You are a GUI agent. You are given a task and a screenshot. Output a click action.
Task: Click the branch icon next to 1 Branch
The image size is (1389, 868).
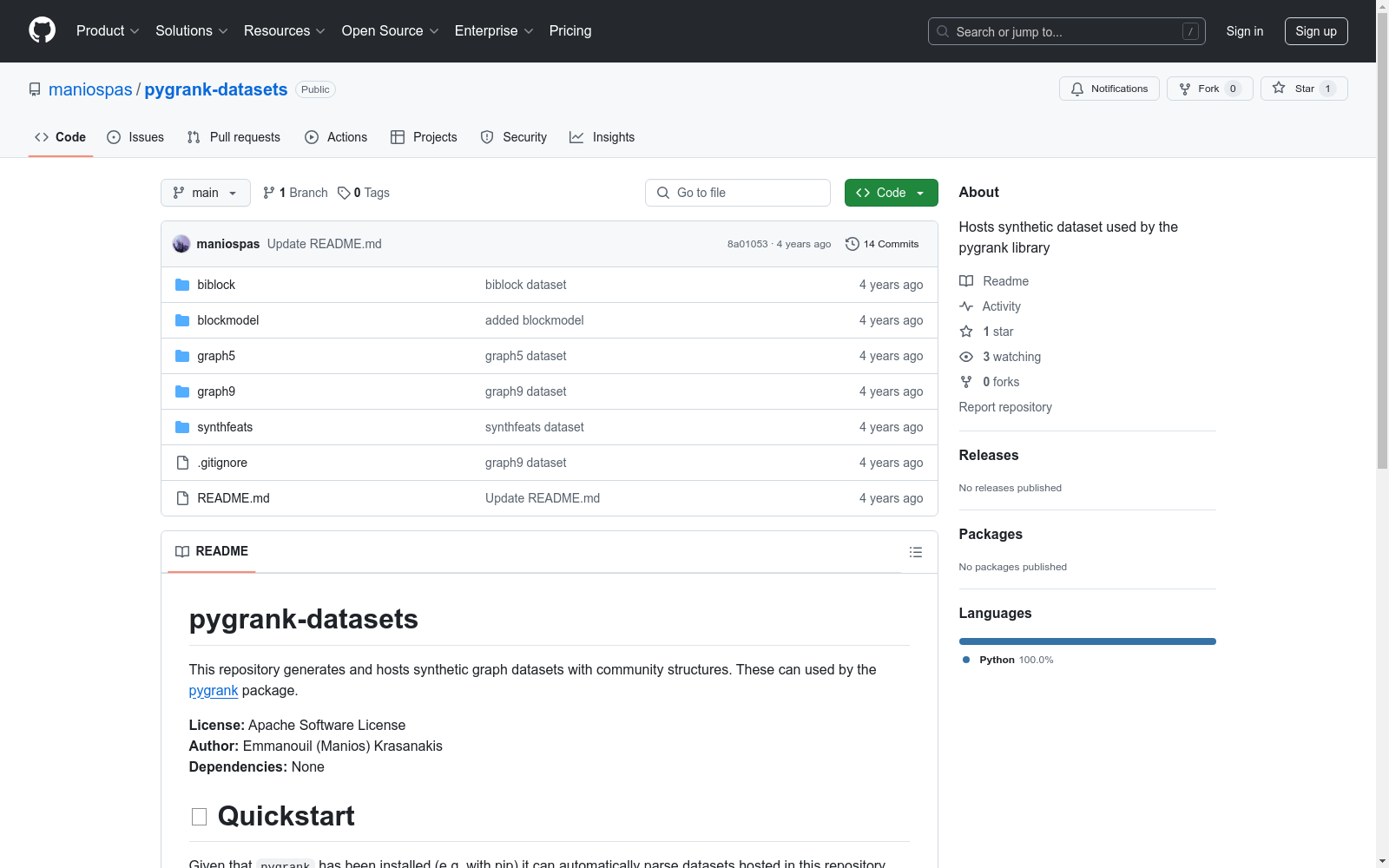pyautogui.click(x=269, y=193)
